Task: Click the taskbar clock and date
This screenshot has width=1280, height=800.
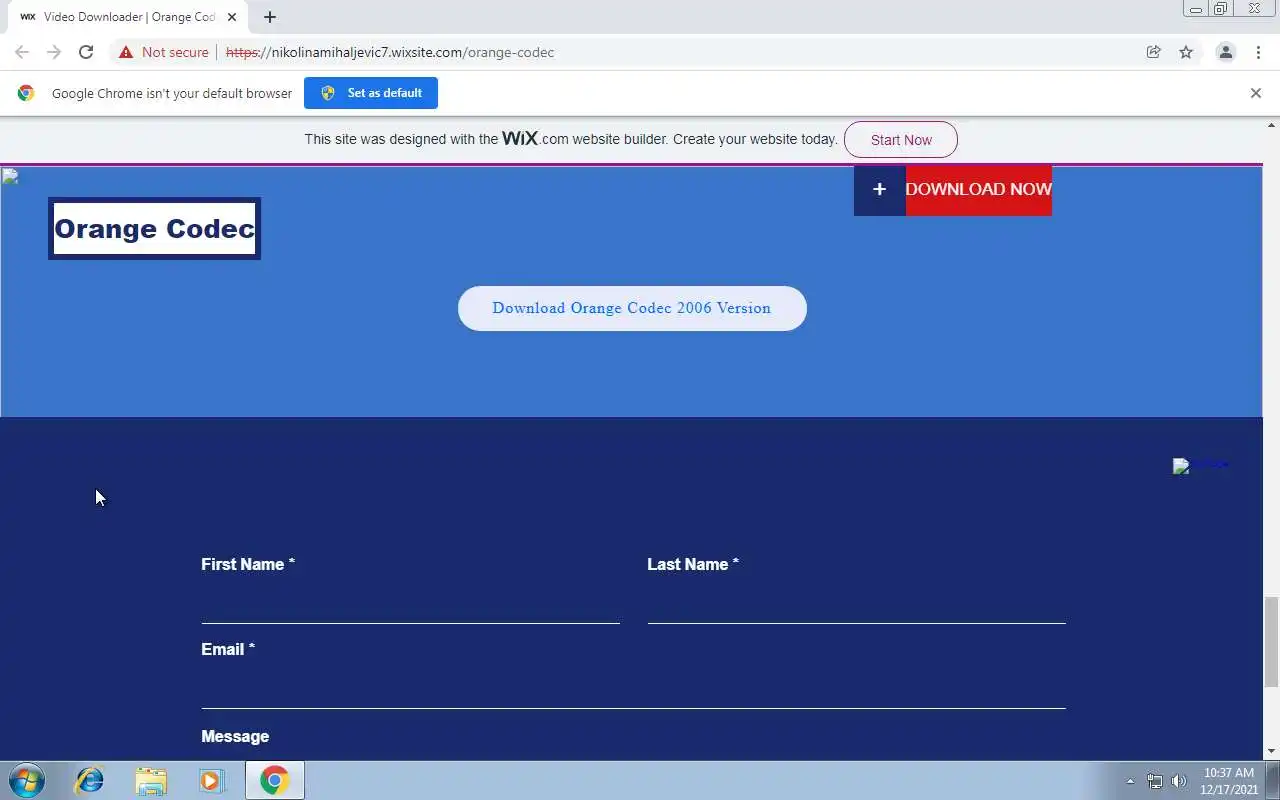Action: [1229, 781]
